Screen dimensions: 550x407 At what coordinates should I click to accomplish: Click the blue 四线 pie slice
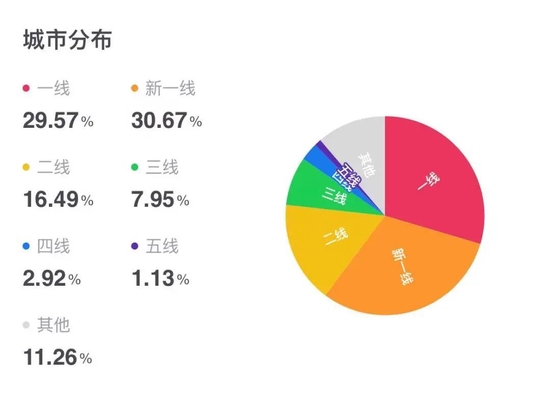point(317,157)
